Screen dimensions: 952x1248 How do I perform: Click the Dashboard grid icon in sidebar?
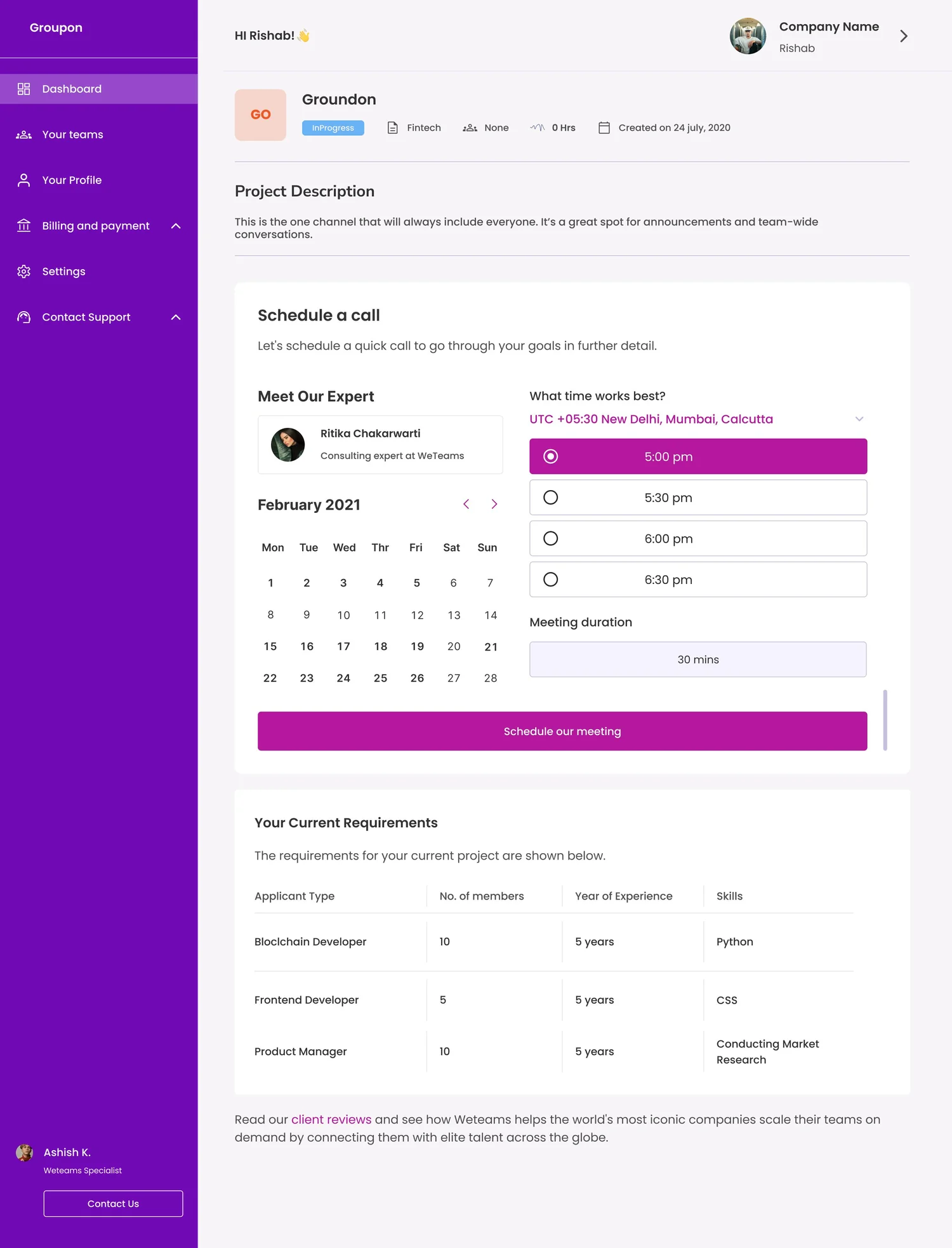point(24,89)
